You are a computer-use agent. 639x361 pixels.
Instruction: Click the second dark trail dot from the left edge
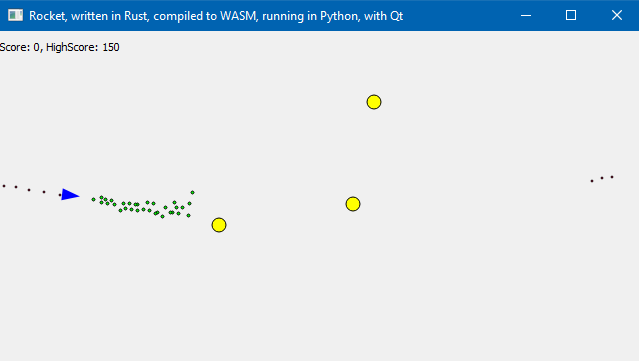pyautogui.click(x=16, y=187)
